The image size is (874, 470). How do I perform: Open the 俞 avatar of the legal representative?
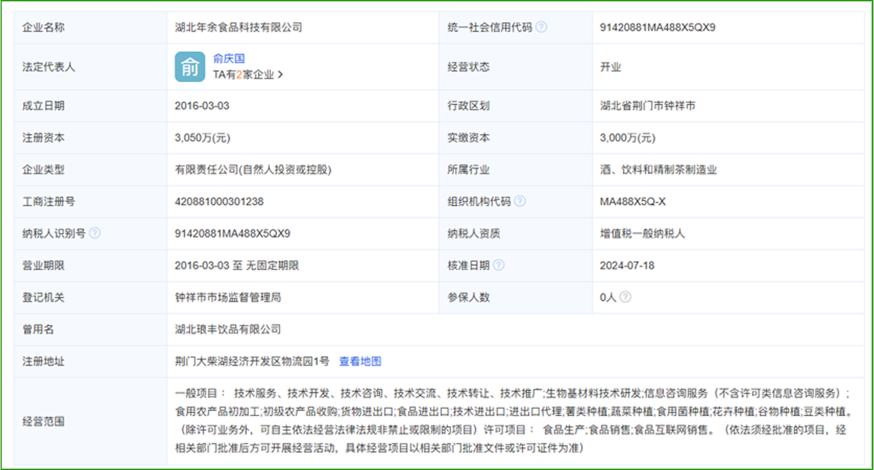tap(190, 67)
